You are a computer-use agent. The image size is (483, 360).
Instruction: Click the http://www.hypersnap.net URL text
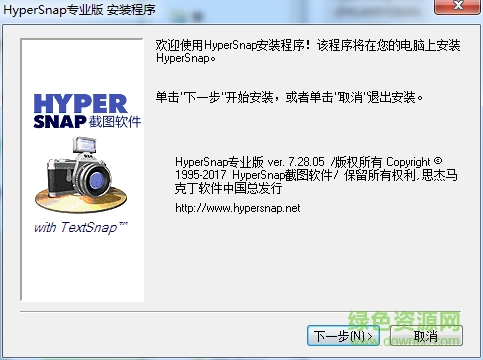(238, 208)
